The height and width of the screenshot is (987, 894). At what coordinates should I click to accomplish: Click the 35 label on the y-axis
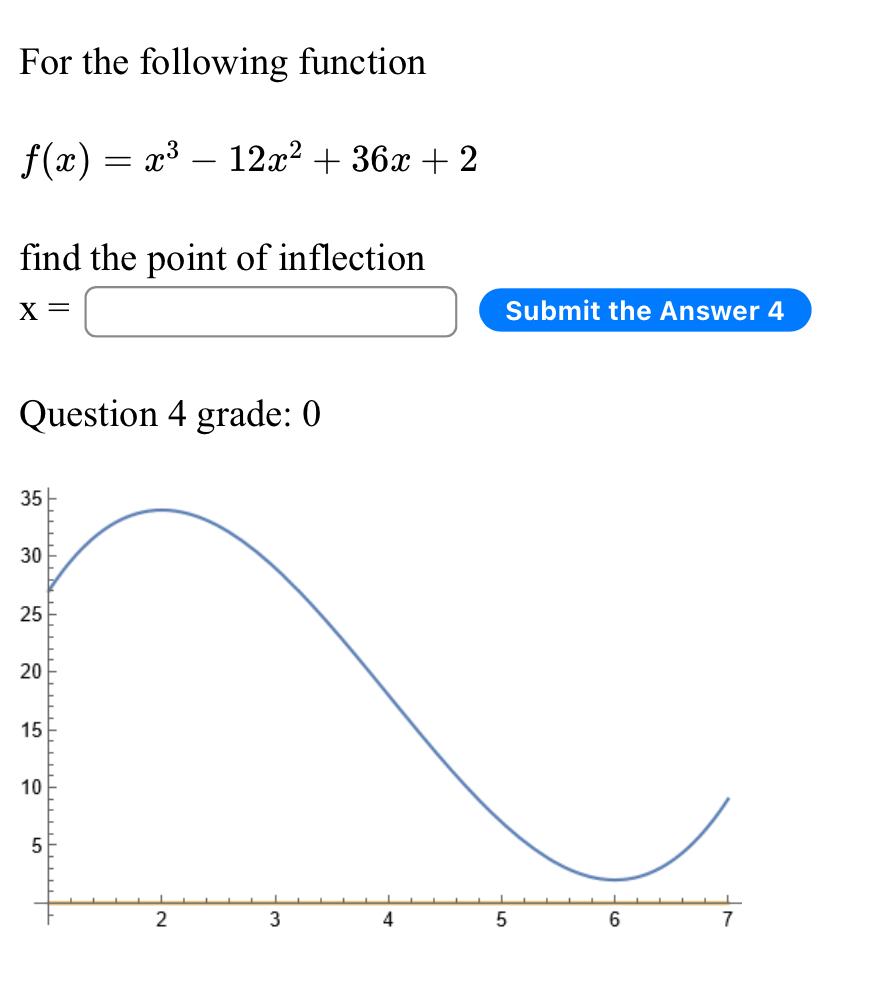coord(33,497)
